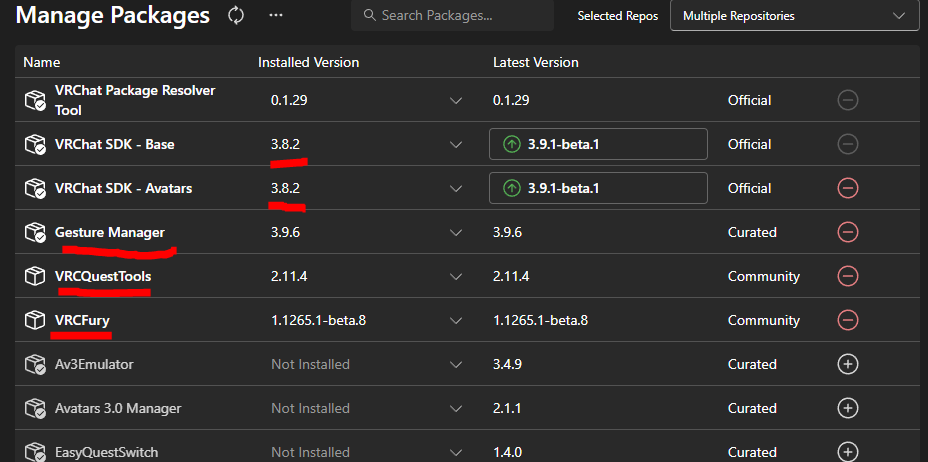This screenshot has height=462, width=928.
Task: Click Curated label in Gesture Manager row
Action: click(x=752, y=232)
